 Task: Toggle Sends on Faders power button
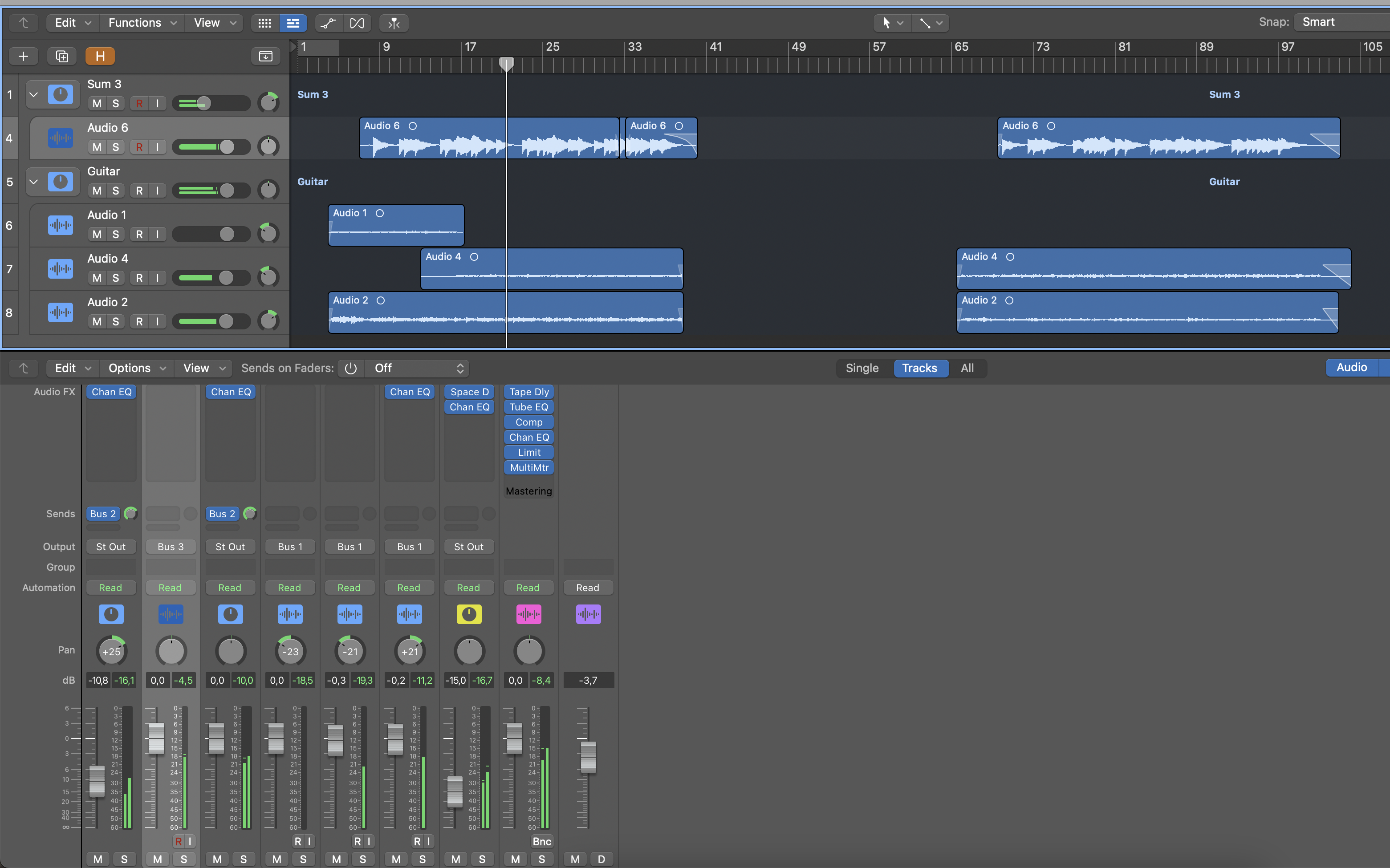coord(351,368)
